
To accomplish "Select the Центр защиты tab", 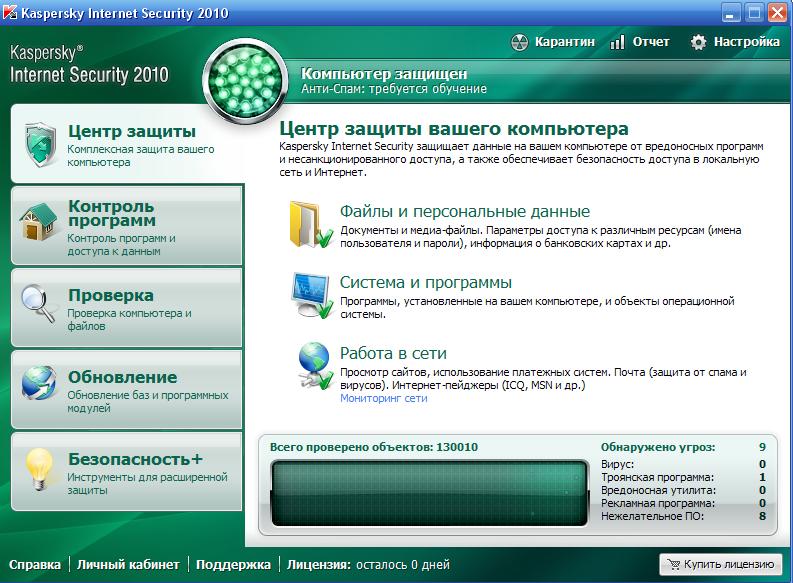I will [127, 144].
